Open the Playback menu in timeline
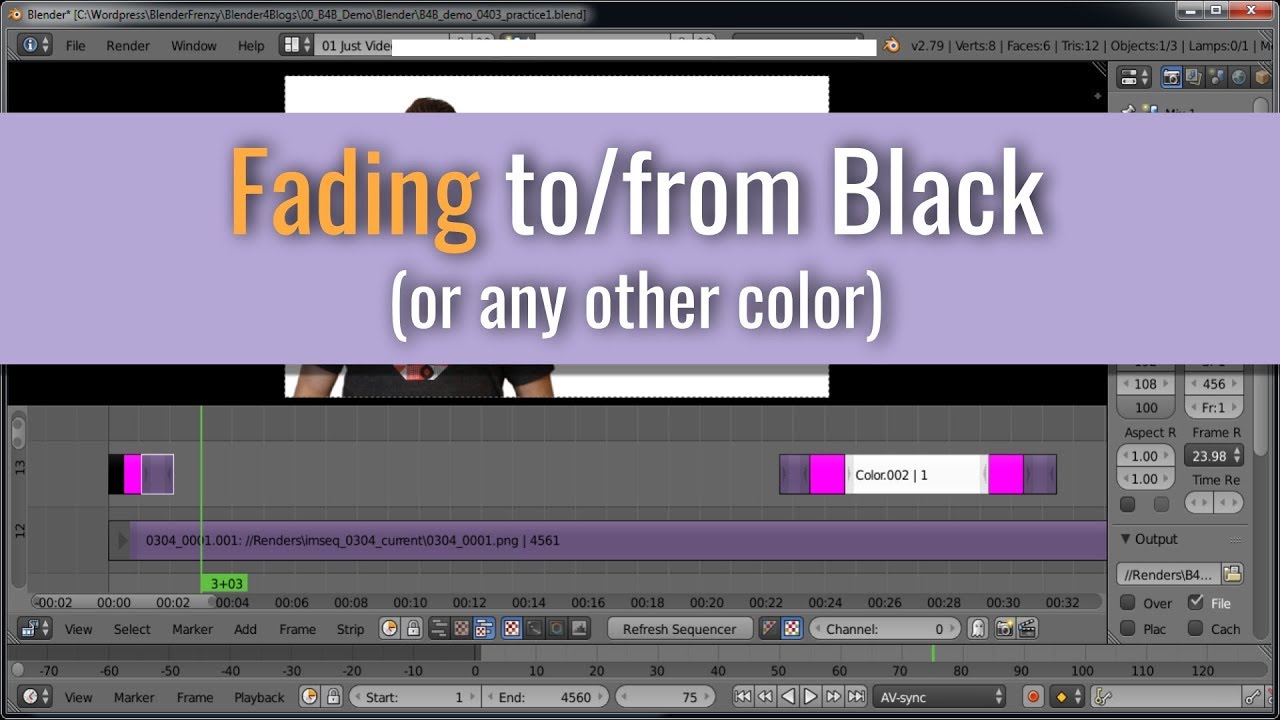This screenshot has height=720, width=1280. 259,697
